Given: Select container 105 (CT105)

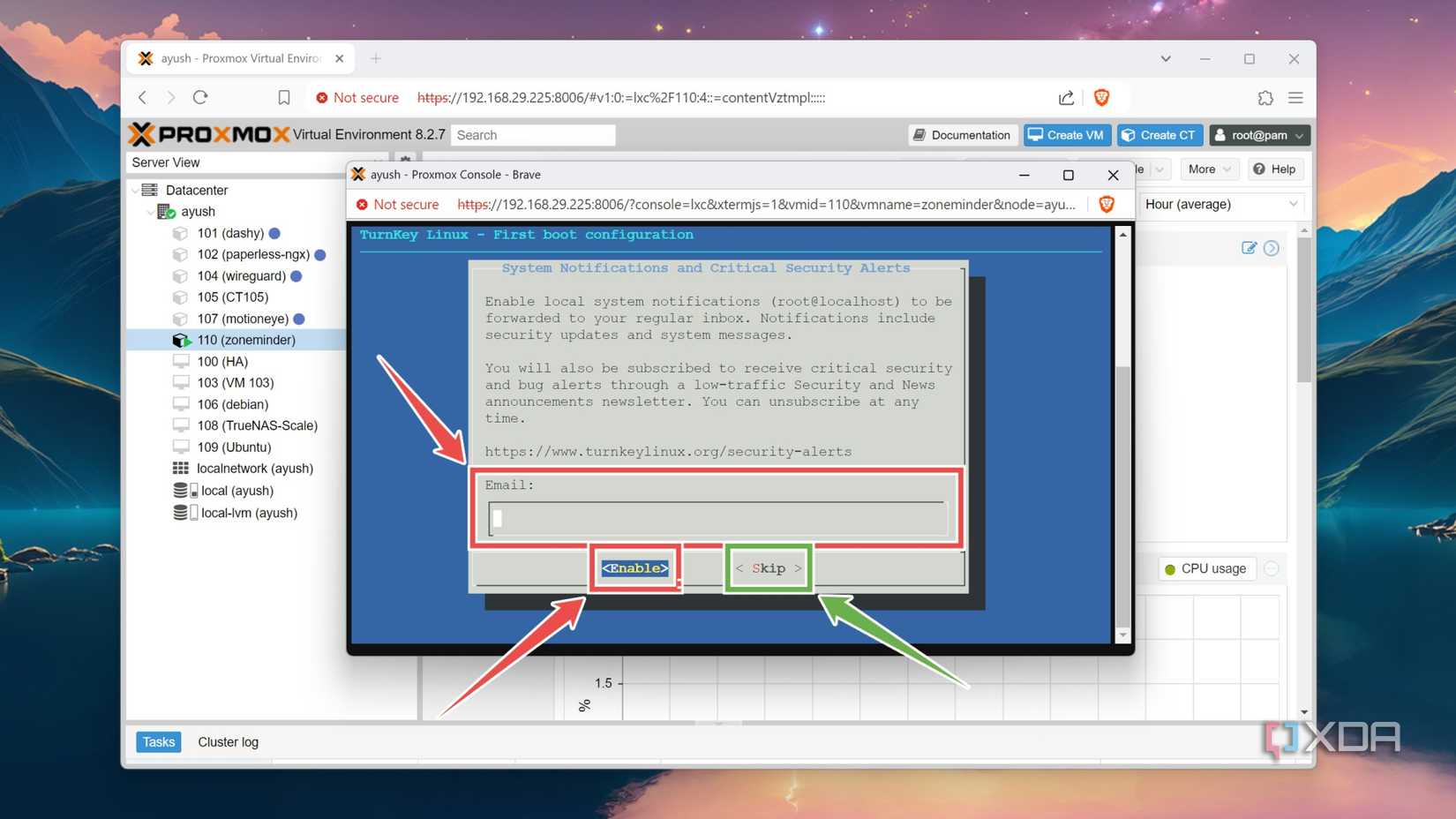Looking at the screenshot, I should pos(232,297).
